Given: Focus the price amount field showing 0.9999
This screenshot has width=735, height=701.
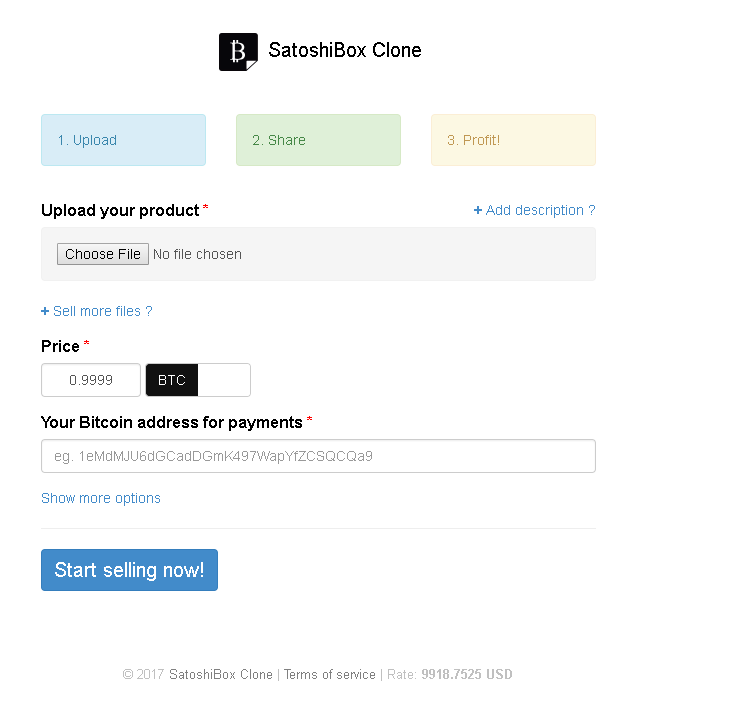Looking at the screenshot, I should [x=91, y=380].
